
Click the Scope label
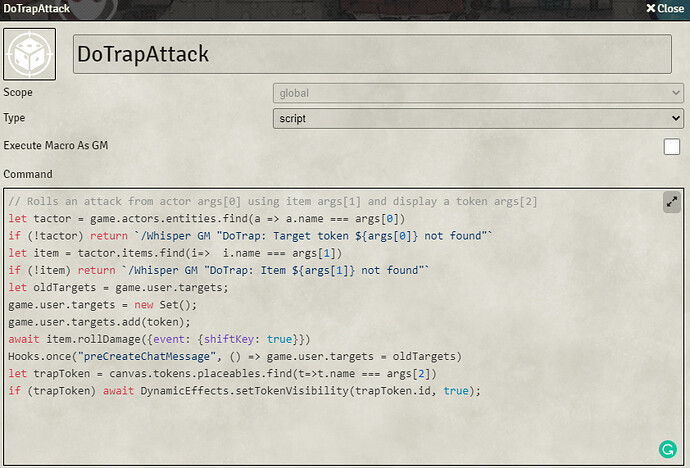18,92
